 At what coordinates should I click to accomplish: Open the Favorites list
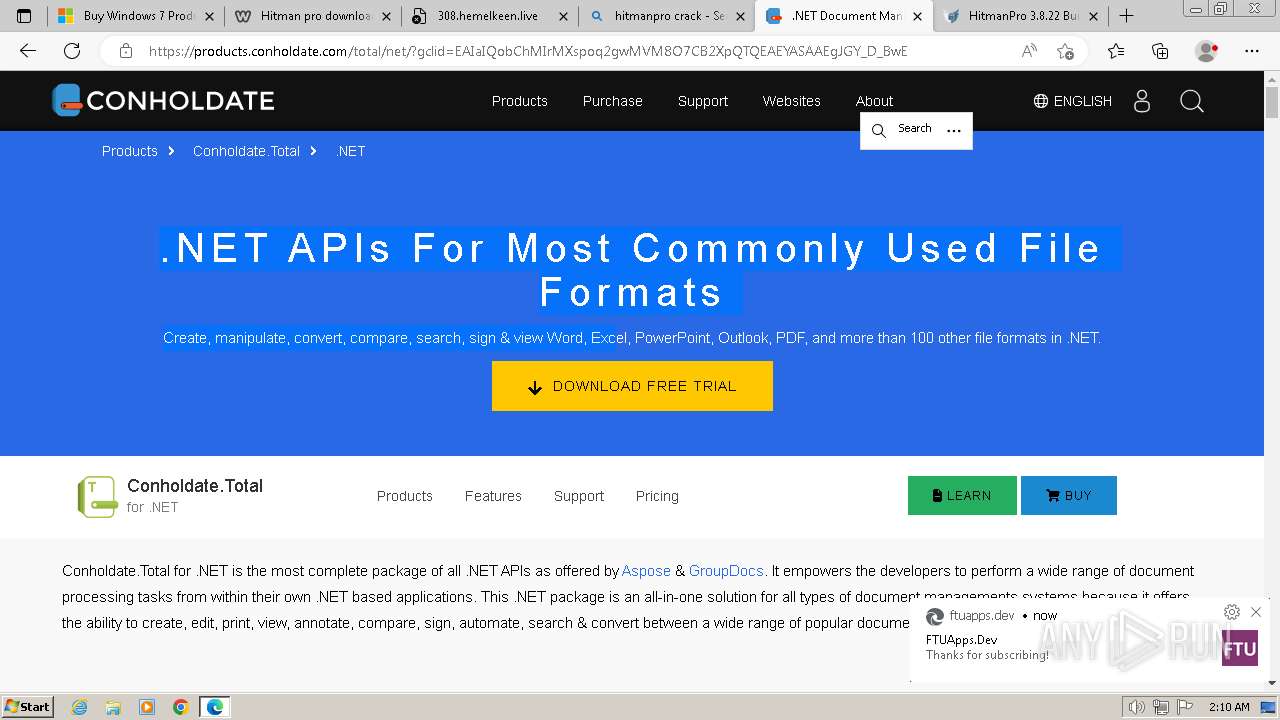coord(1116,51)
